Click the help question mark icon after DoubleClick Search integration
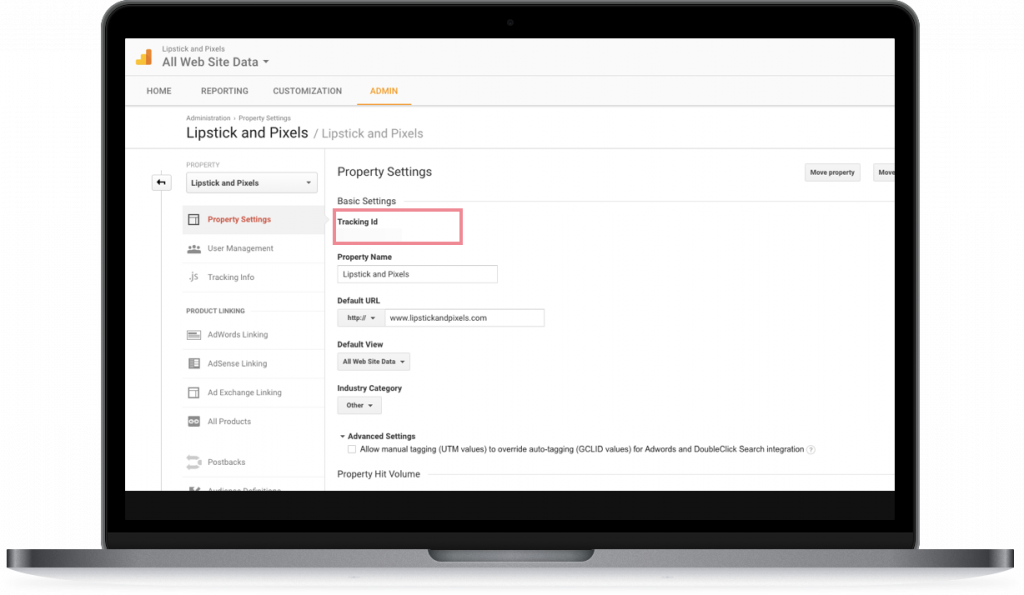Screen dimensions: 1024x595 click(x=810, y=449)
